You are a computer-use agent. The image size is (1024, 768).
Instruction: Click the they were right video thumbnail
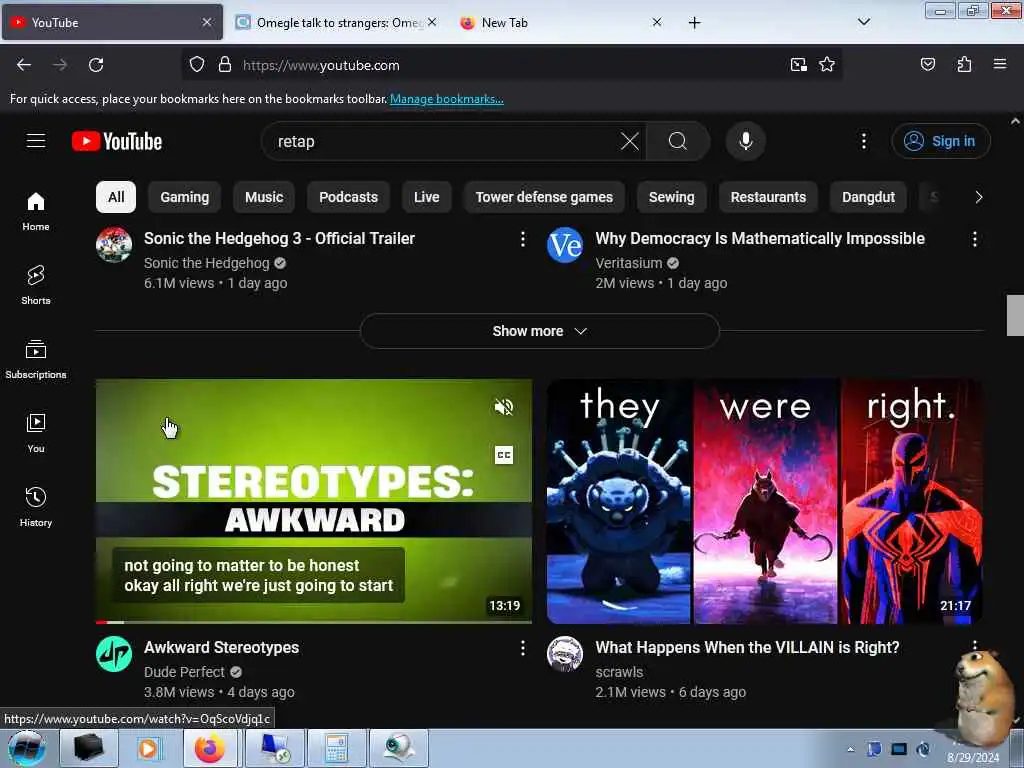(x=765, y=502)
